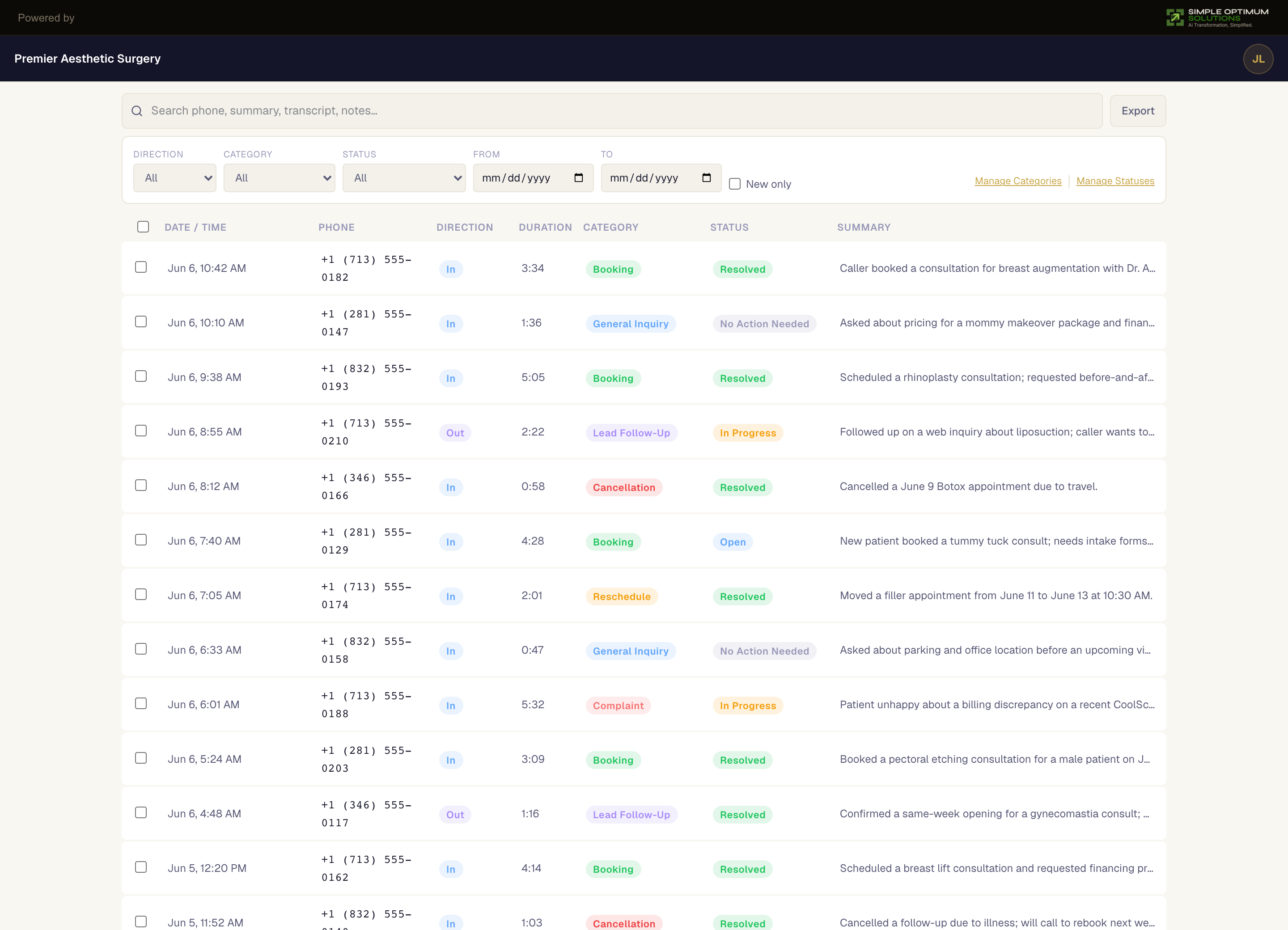Viewport: 1288px width, 930px height.
Task: Select the Jun 6, 7:40 AM call checkbox
Action: pyautogui.click(x=141, y=539)
